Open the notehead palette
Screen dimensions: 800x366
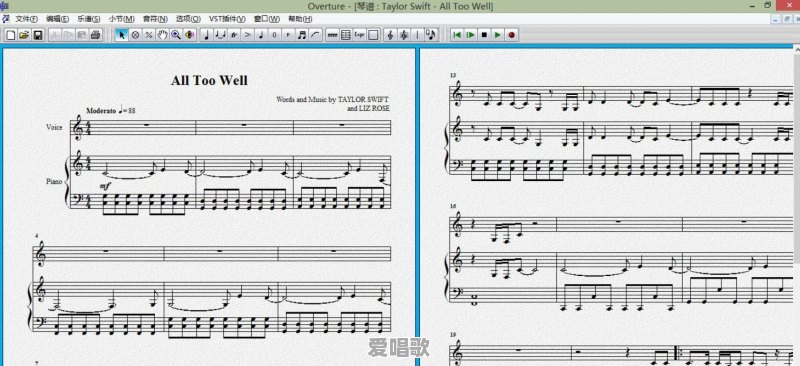pos(261,35)
